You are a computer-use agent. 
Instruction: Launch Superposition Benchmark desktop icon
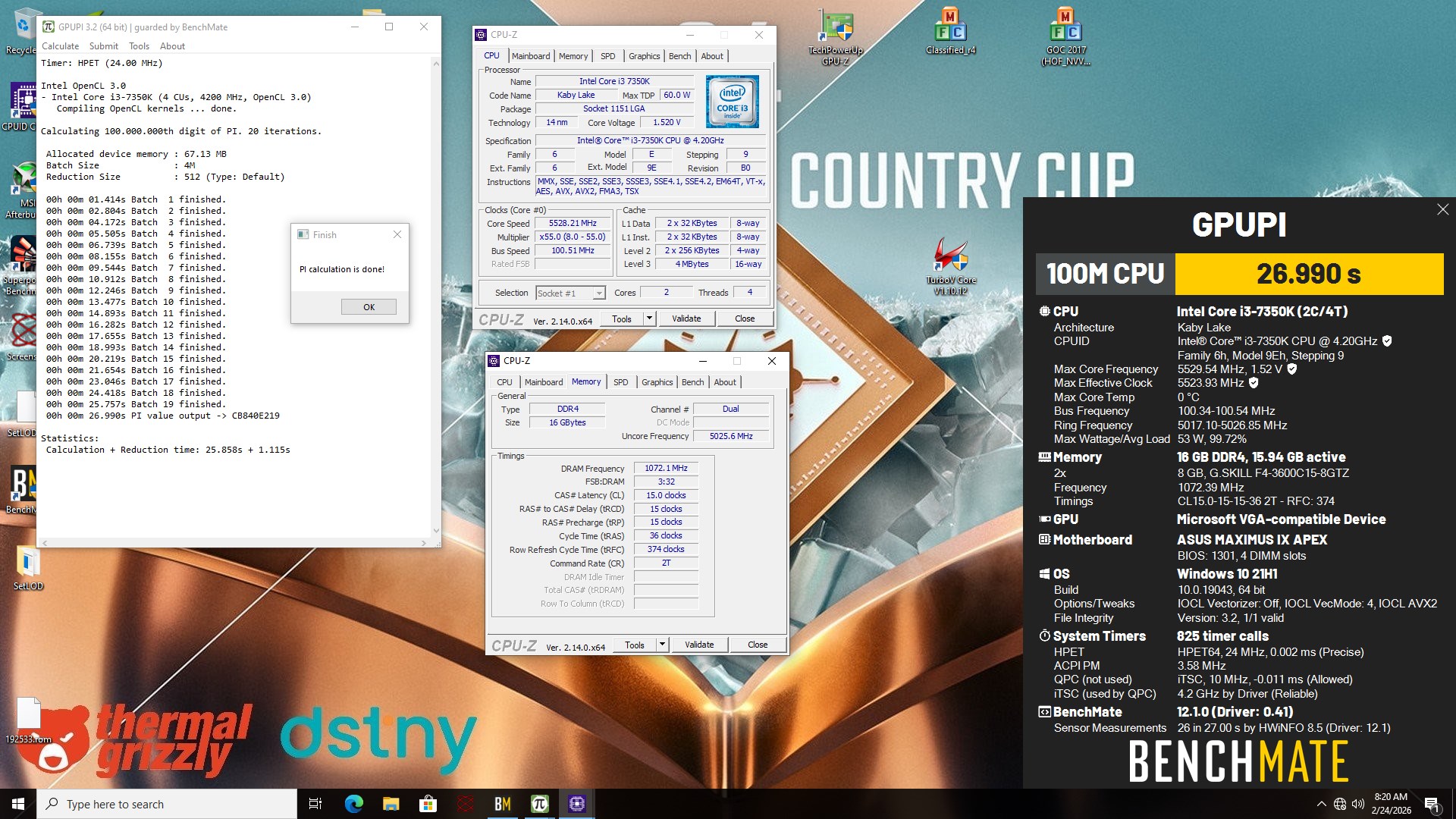pos(21,265)
